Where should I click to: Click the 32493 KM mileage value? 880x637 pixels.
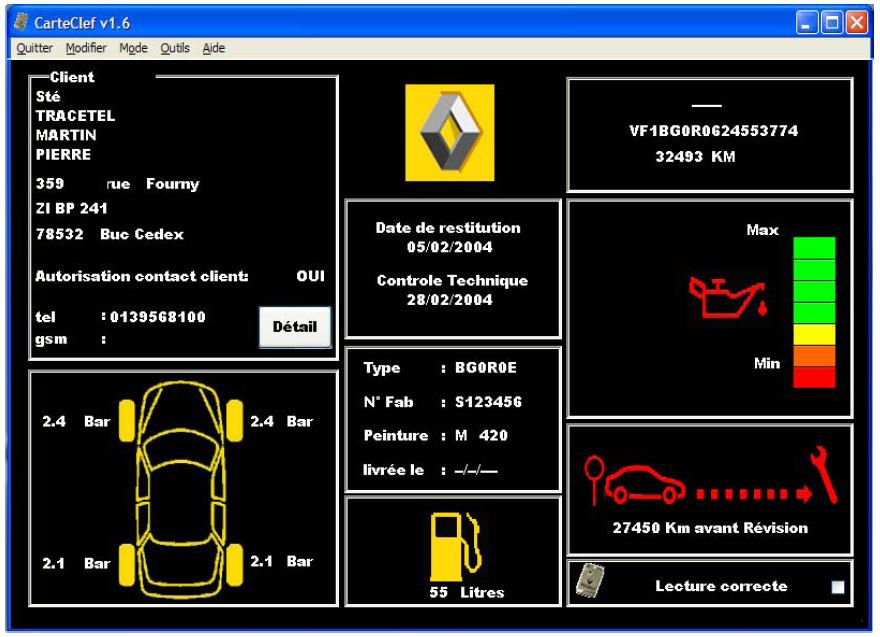tap(695, 157)
